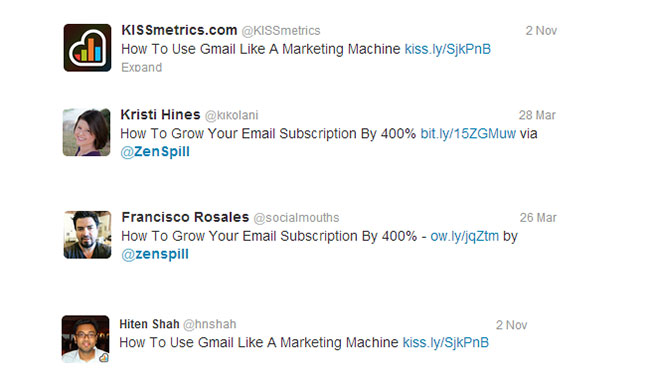Follow the bit.ly/15ZGMuw link

(x=468, y=133)
